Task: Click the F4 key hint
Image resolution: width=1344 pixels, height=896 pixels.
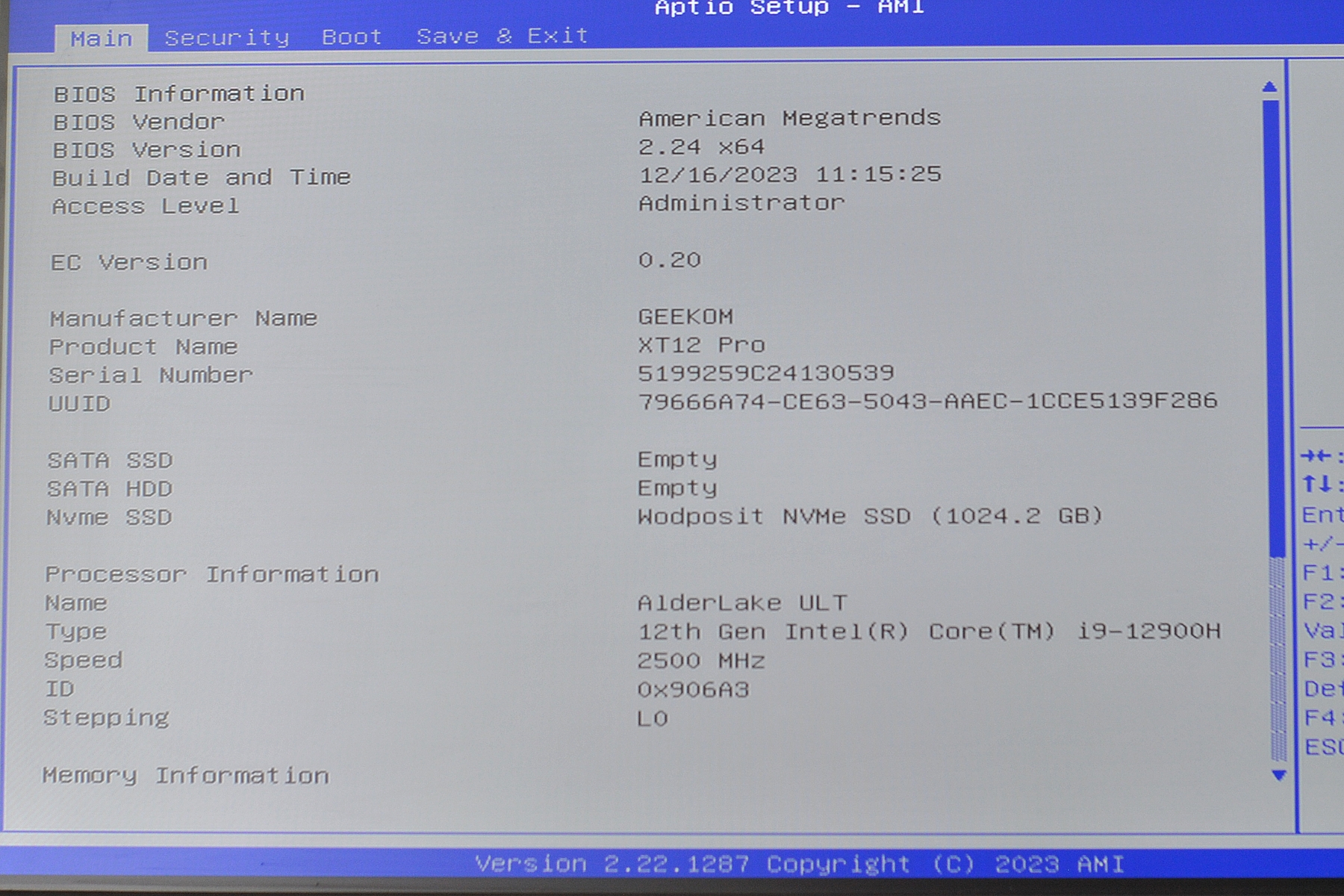Action: tap(1323, 718)
